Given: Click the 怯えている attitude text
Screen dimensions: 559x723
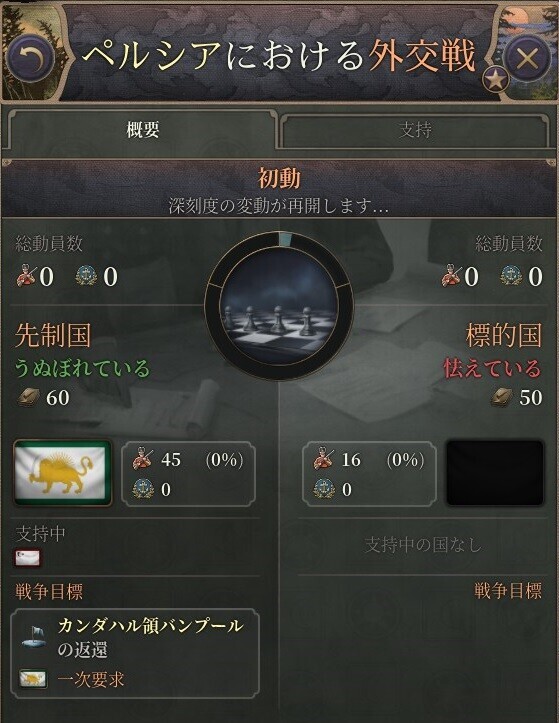Looking at the screenshot, I should (x=492, y=368).
